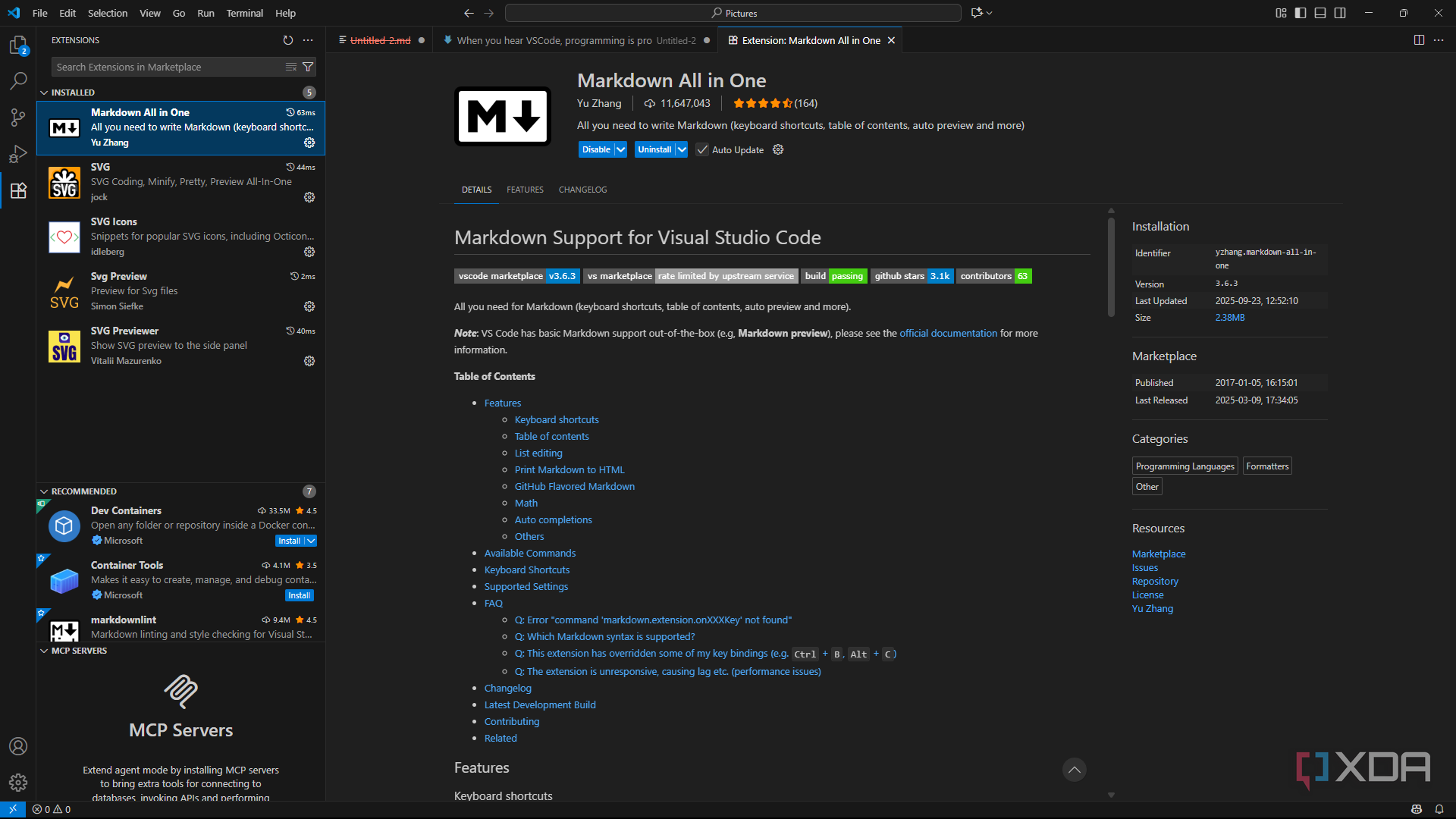
Task: Toggle the primary side bar layout button
Action: (x=1301, y=13)
